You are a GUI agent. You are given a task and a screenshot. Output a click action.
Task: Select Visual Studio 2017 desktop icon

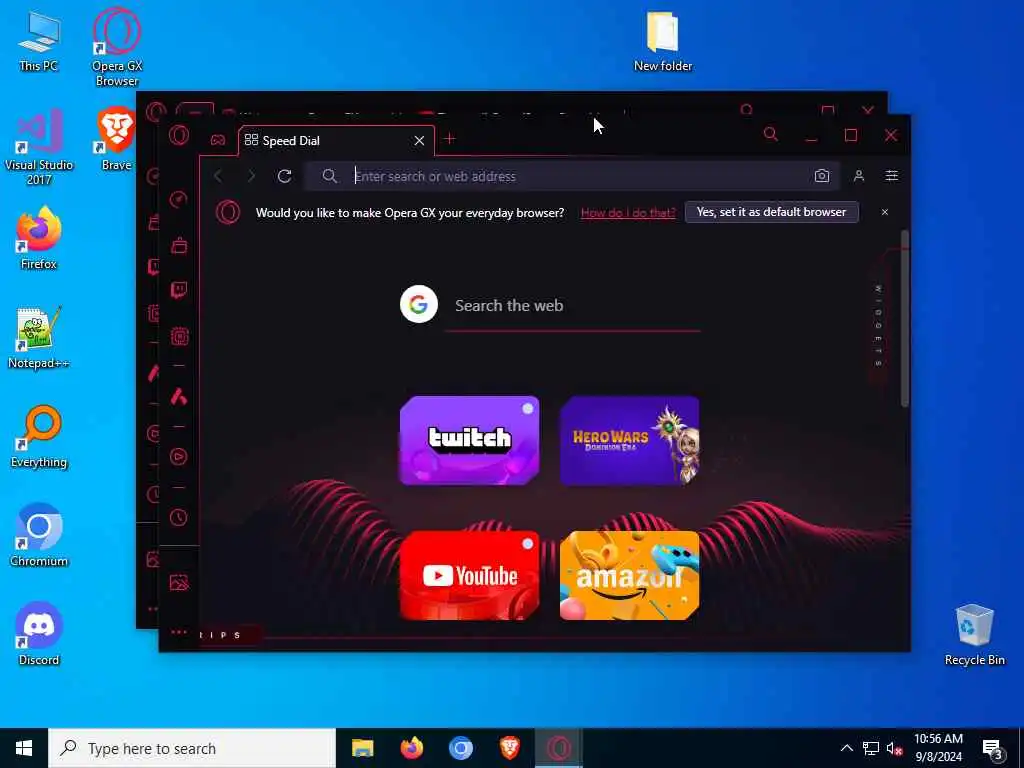pyautogui.click(x=39, y=146)
